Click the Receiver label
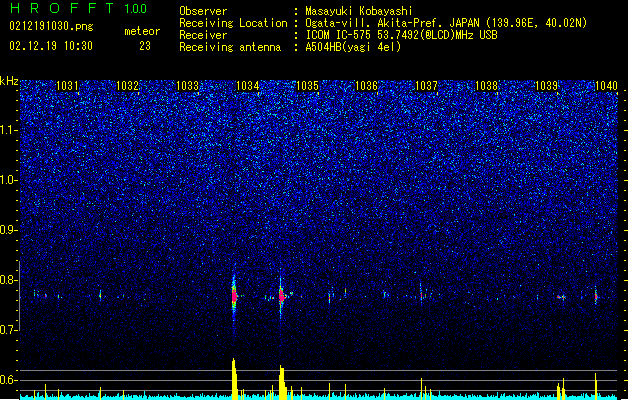The height and width of the screenshot is (400, 629). [203, 35]
